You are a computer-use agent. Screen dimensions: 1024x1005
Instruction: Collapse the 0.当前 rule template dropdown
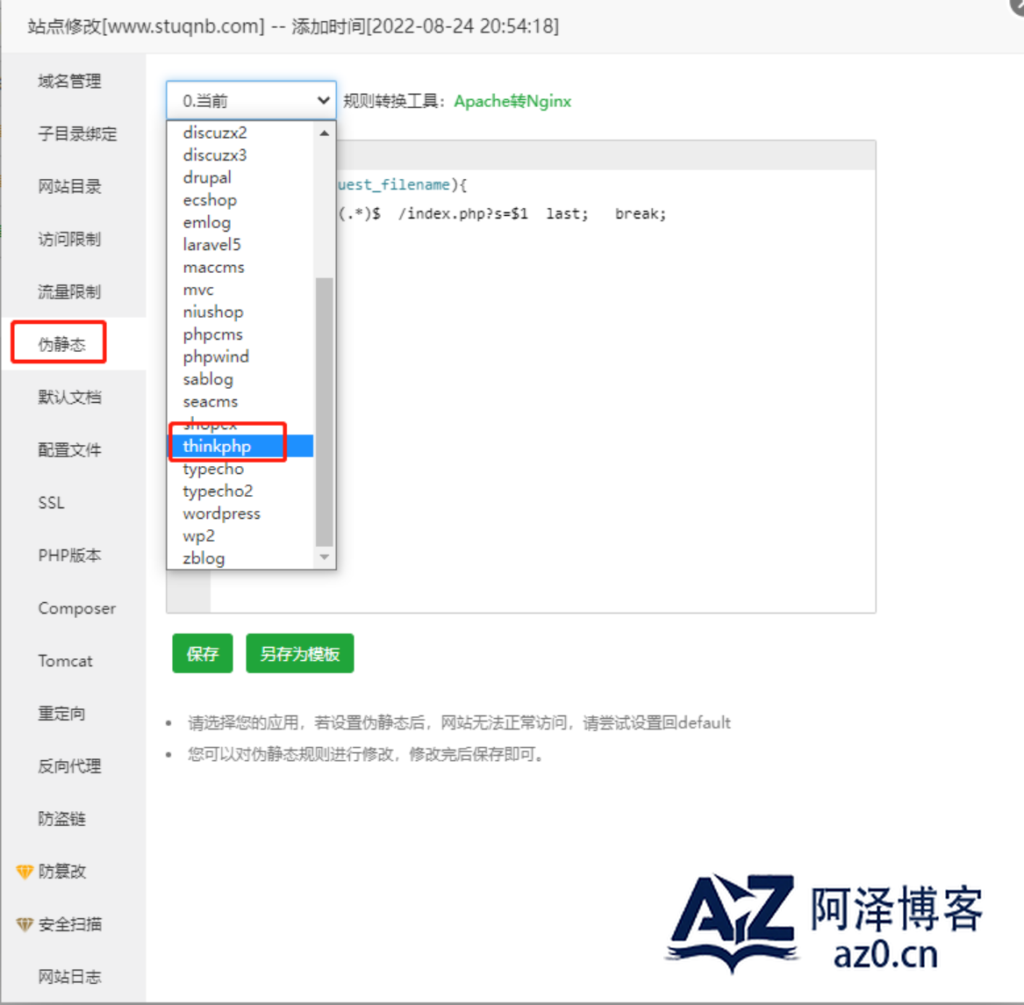[x=251, y=101]
